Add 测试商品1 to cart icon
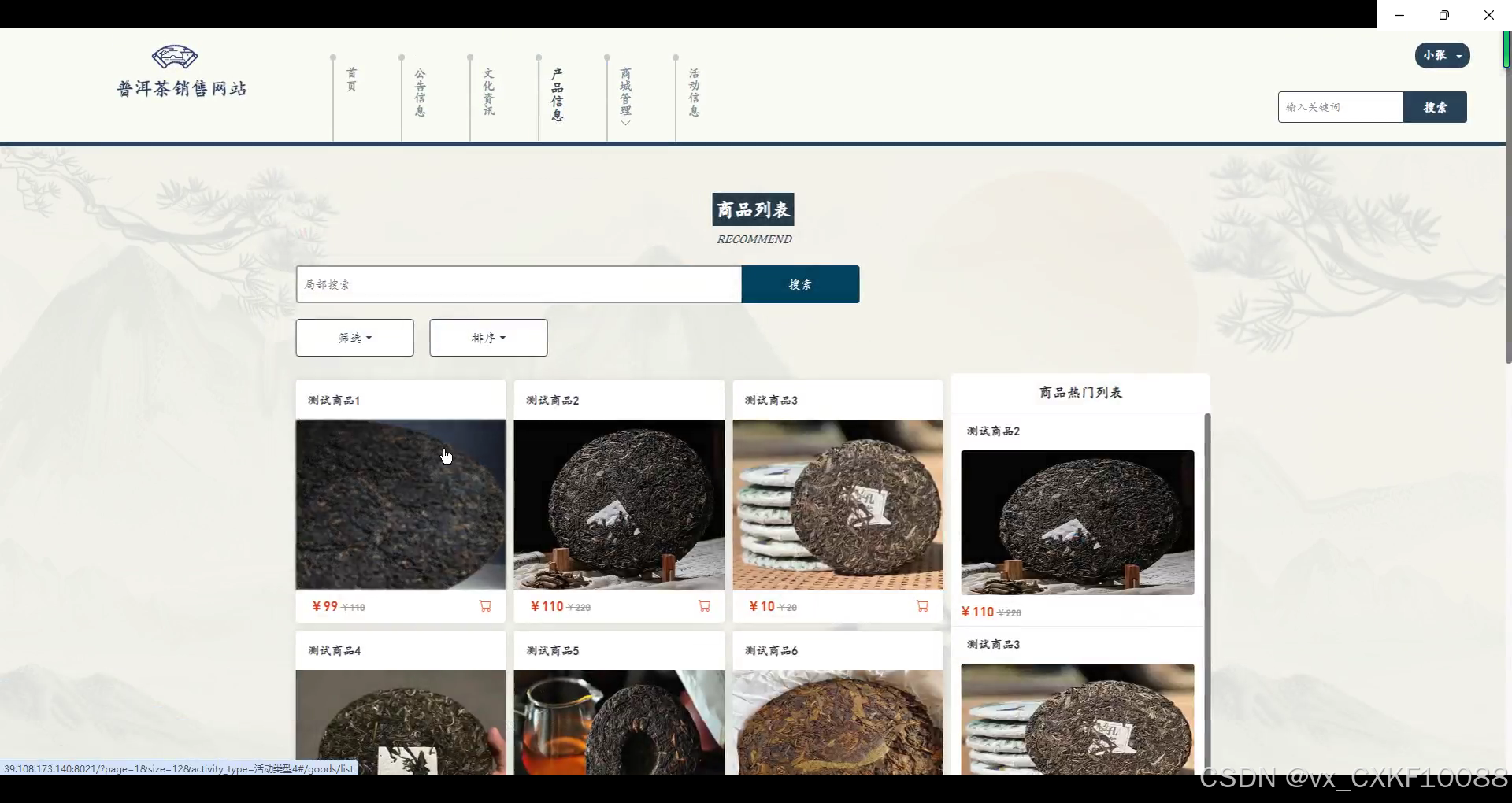The height and width of the screenshot is (803, 1512). tap(485, 606)
